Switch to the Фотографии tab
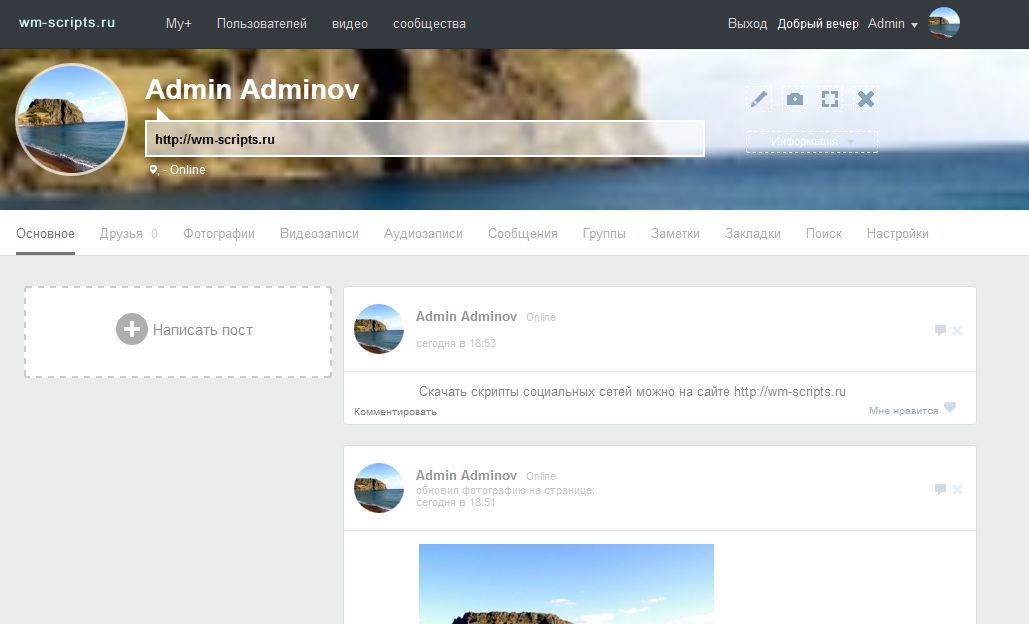 click(x=218, y=234)
